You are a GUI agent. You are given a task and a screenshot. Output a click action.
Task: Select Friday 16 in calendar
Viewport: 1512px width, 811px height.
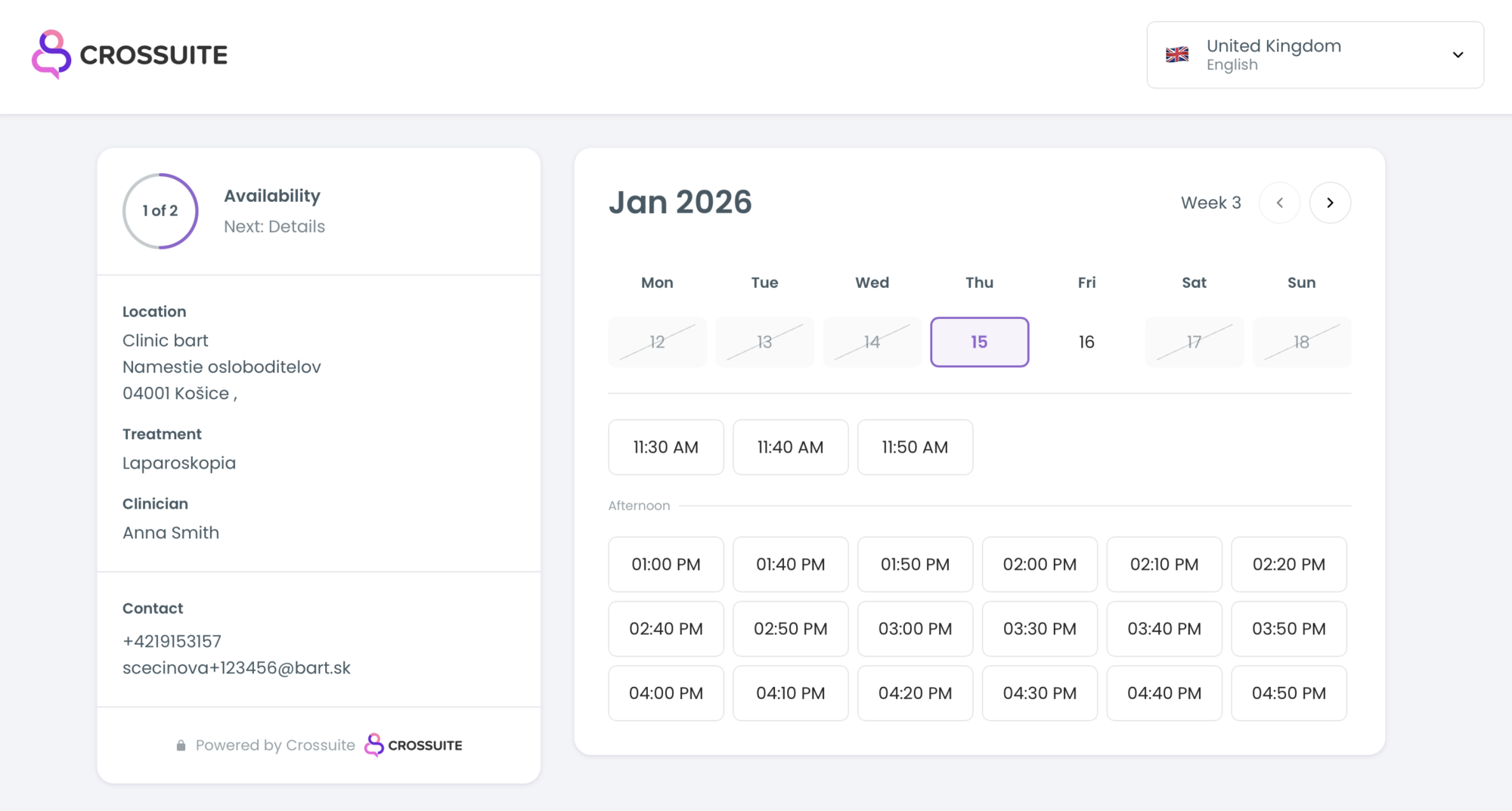(x=1086, y=342)
